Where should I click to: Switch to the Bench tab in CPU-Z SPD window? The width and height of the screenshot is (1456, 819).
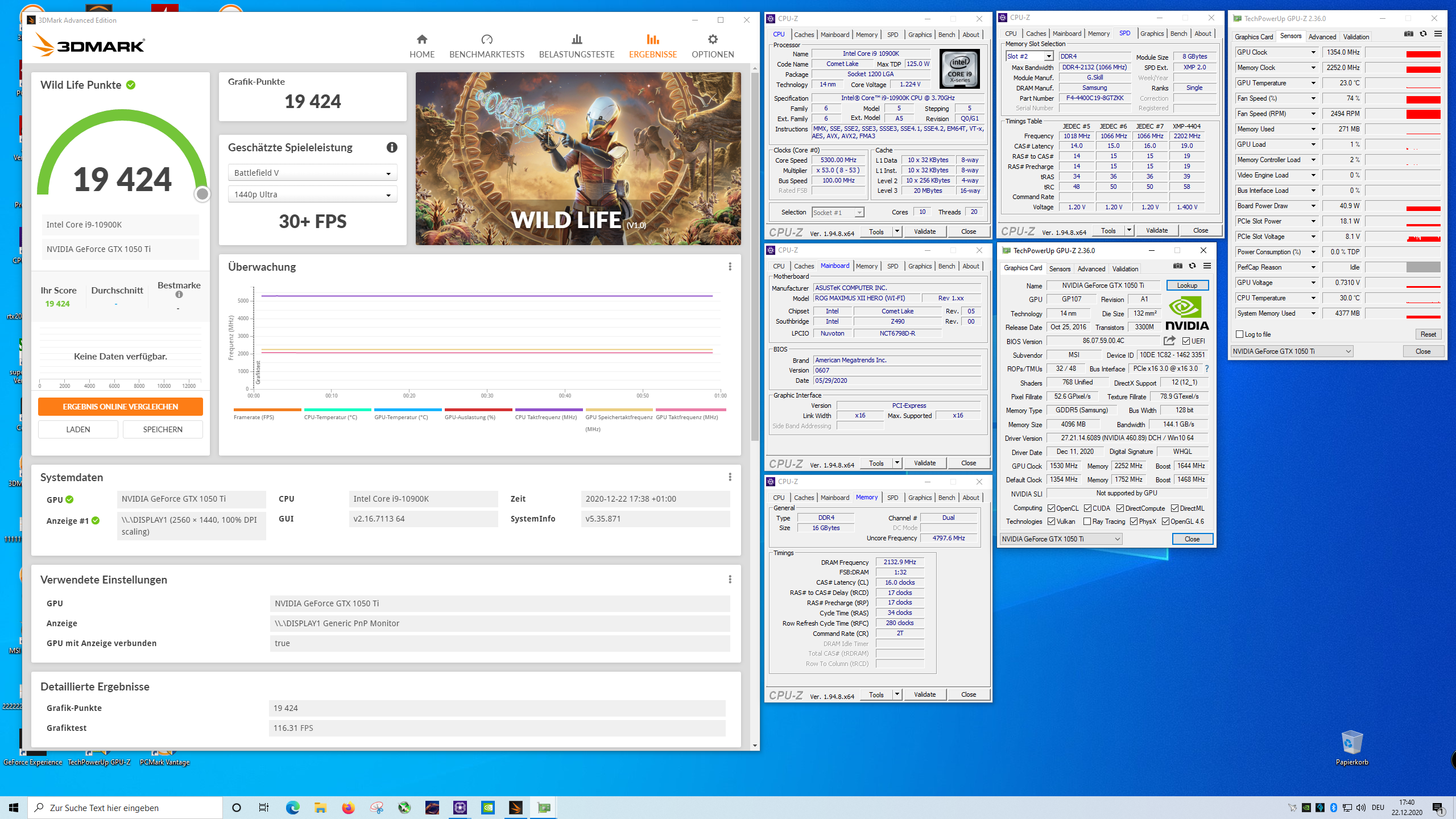click(x=1178, y=34)
